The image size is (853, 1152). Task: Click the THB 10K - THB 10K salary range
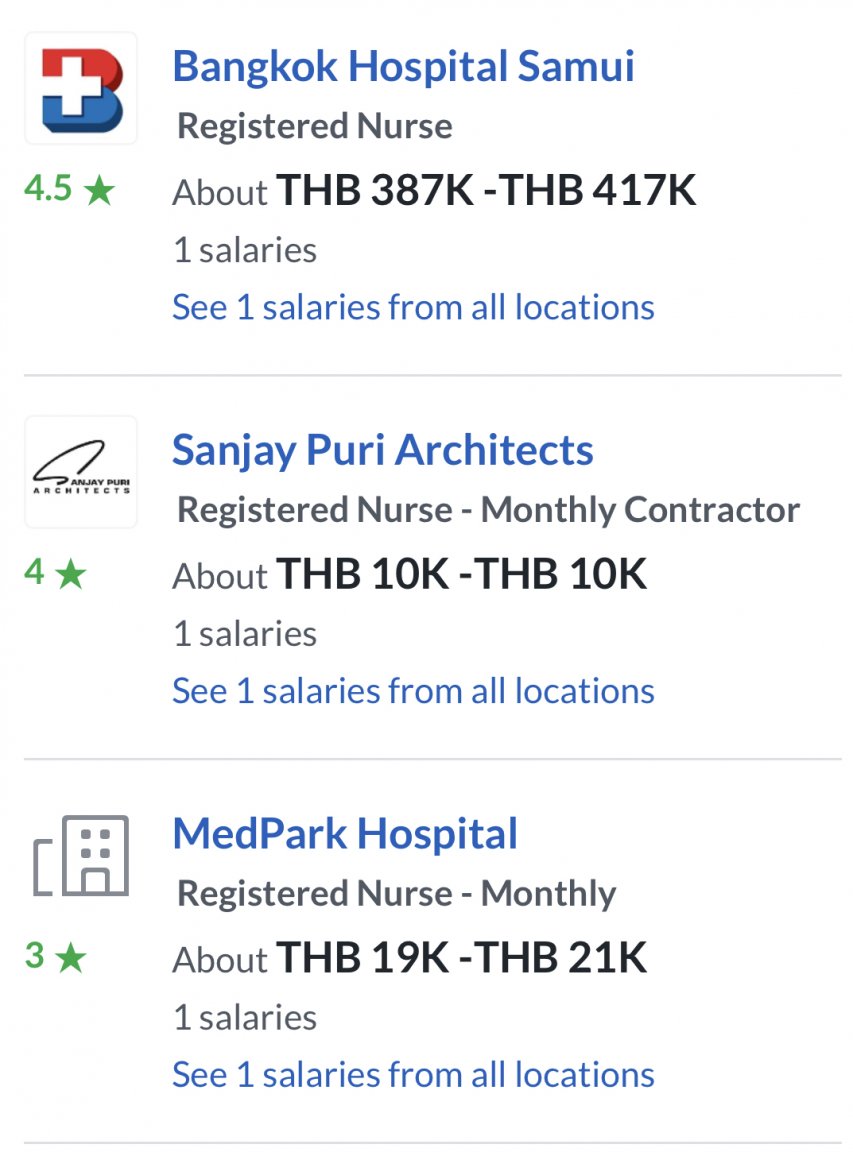click(461, 574)
